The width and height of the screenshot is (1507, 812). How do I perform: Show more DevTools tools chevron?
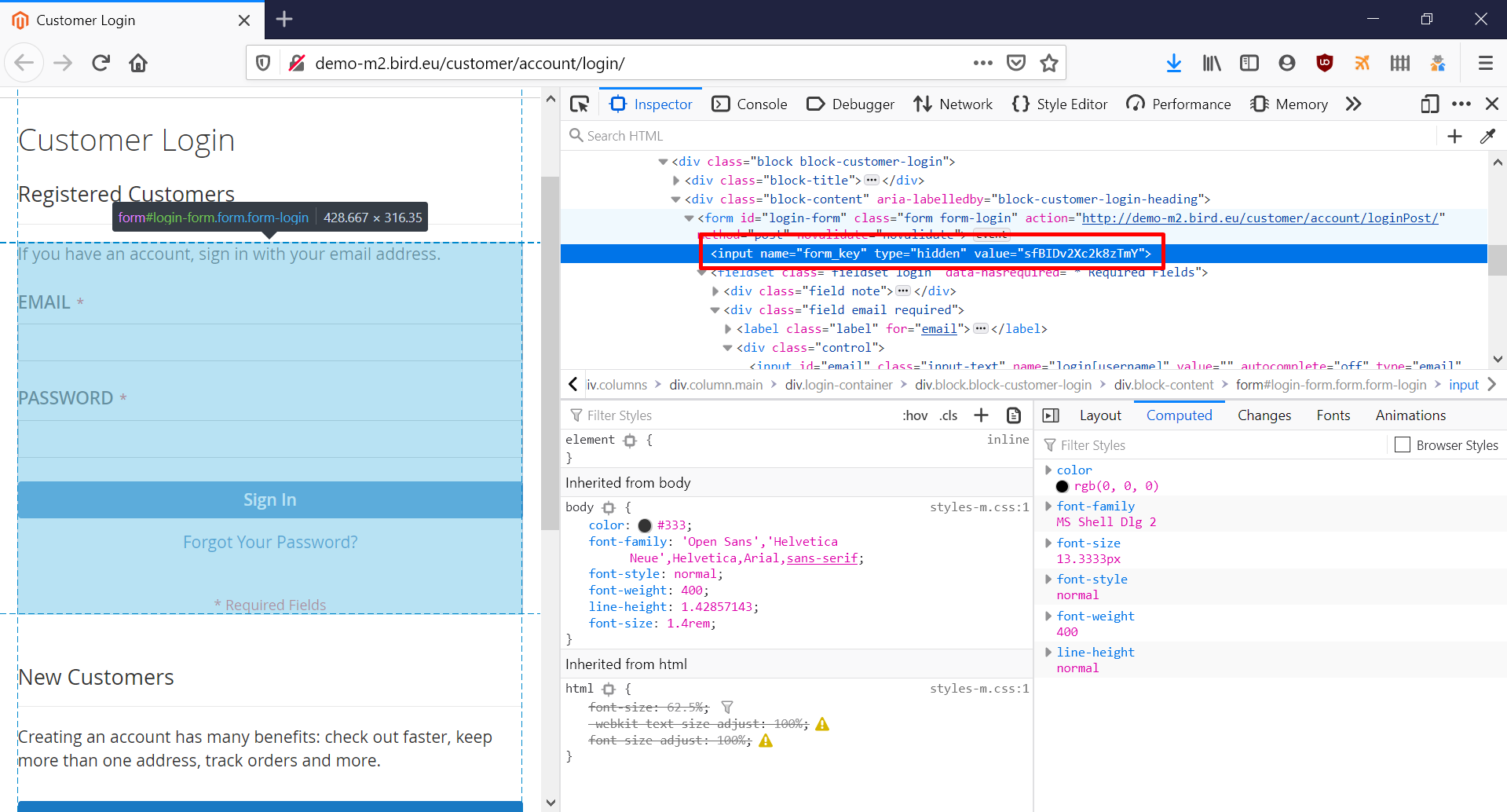(x=1353, y=104)
